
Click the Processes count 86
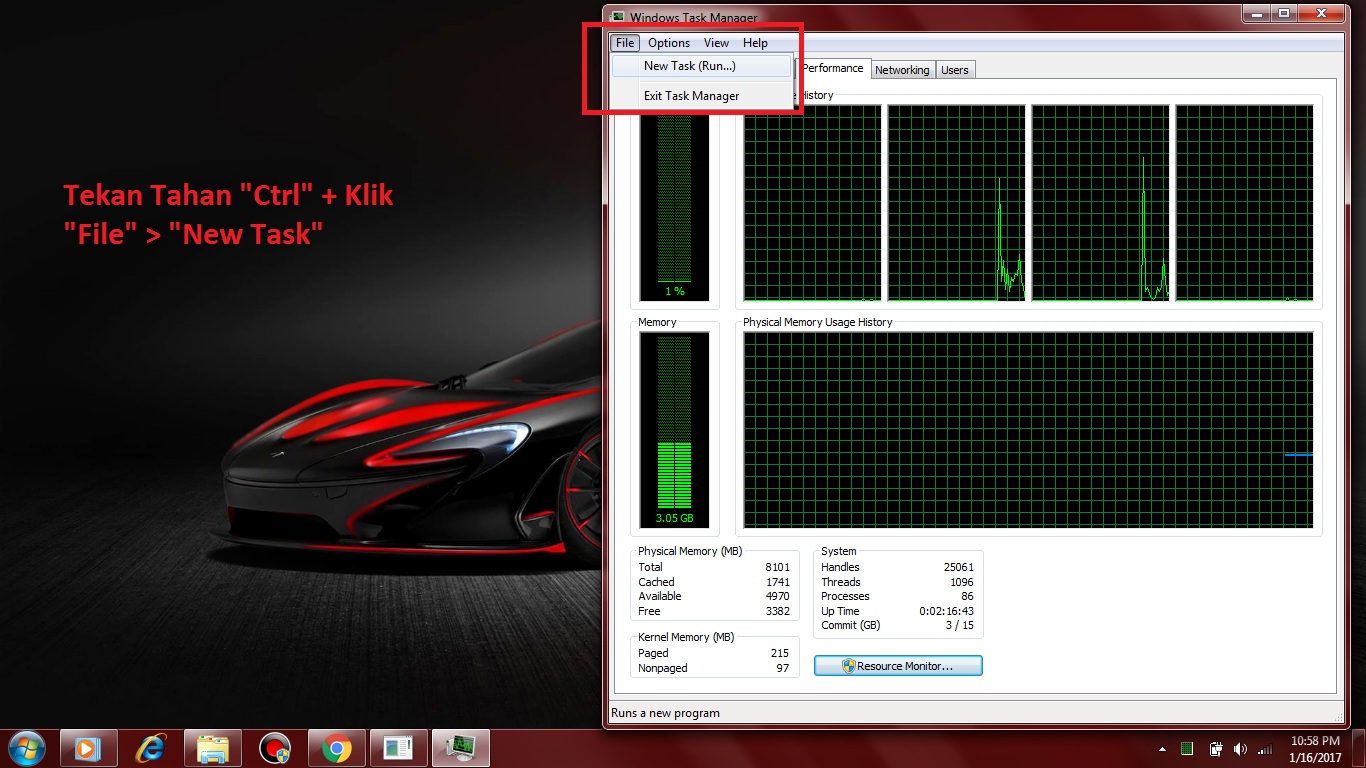tap(967, 596)
